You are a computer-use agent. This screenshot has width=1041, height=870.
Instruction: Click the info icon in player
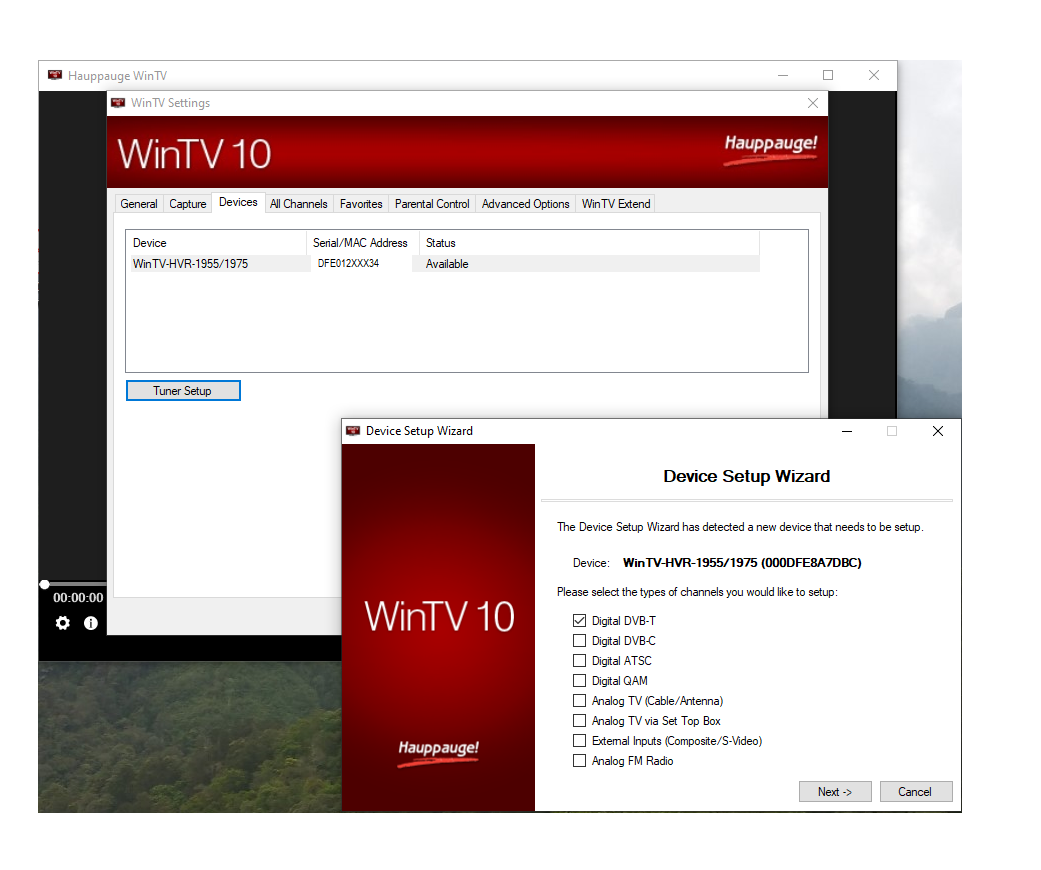(x=91, y=623)
